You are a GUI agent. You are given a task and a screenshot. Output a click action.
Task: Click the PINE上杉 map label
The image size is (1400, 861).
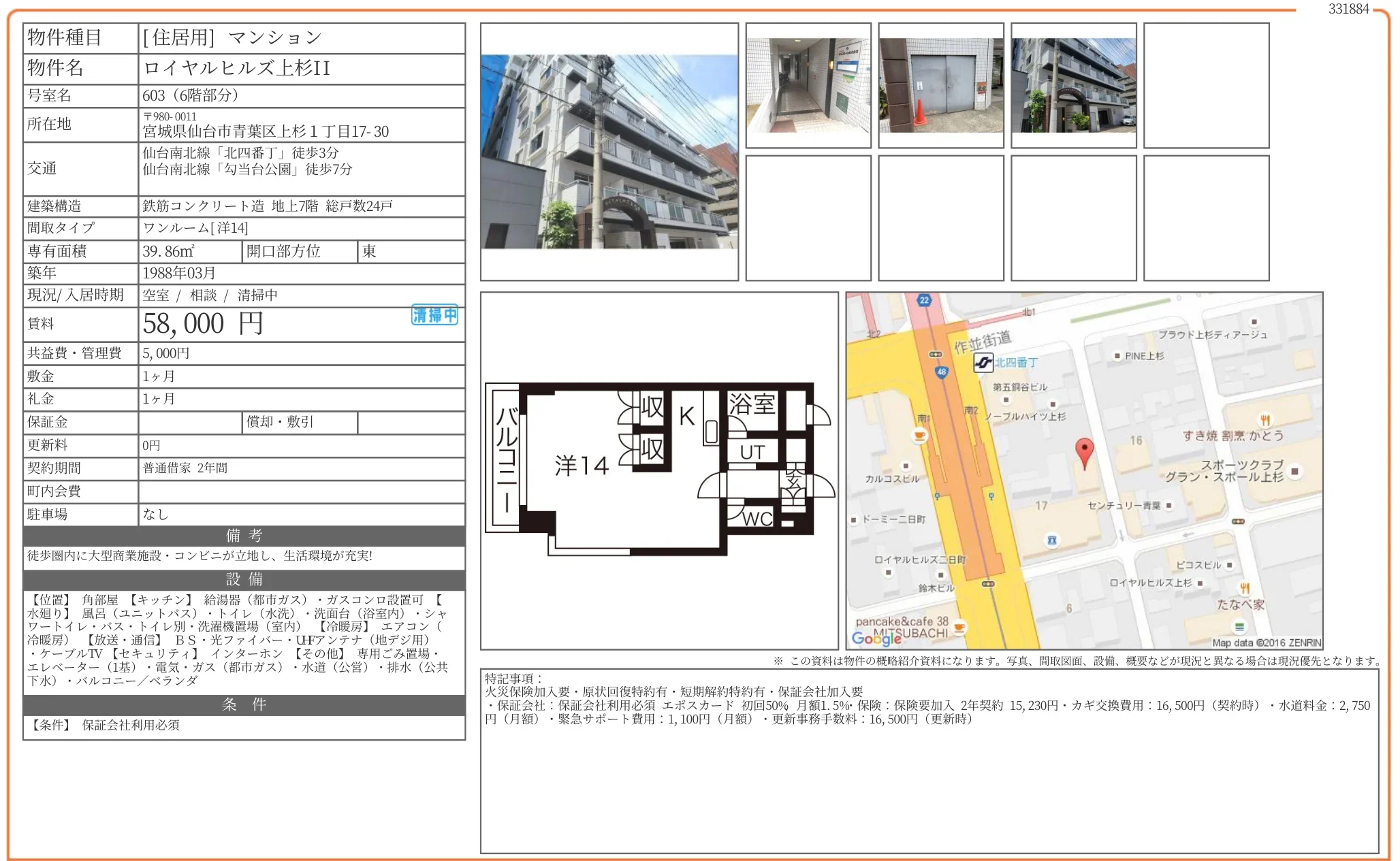tap(1144, 356)
